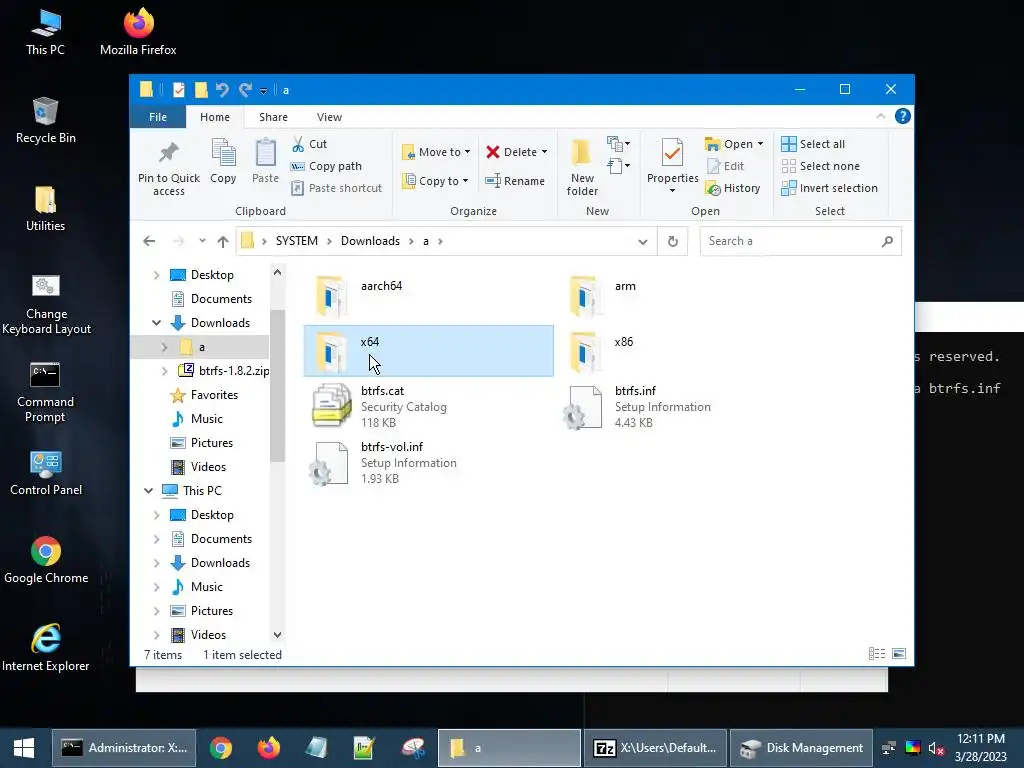Switch to Details view icon
1024x768 pixels.
click(x=876, y=654)
